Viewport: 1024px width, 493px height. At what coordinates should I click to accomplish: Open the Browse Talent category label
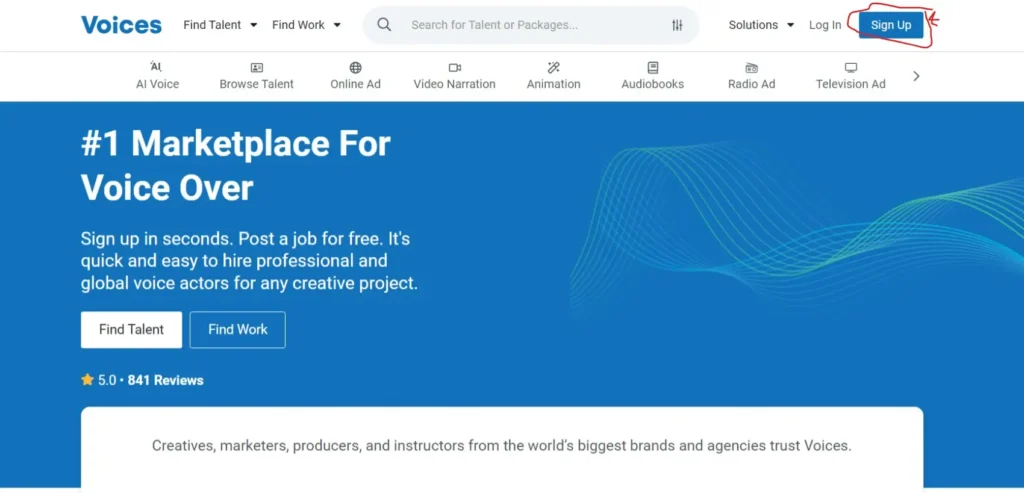pos(257,84)
